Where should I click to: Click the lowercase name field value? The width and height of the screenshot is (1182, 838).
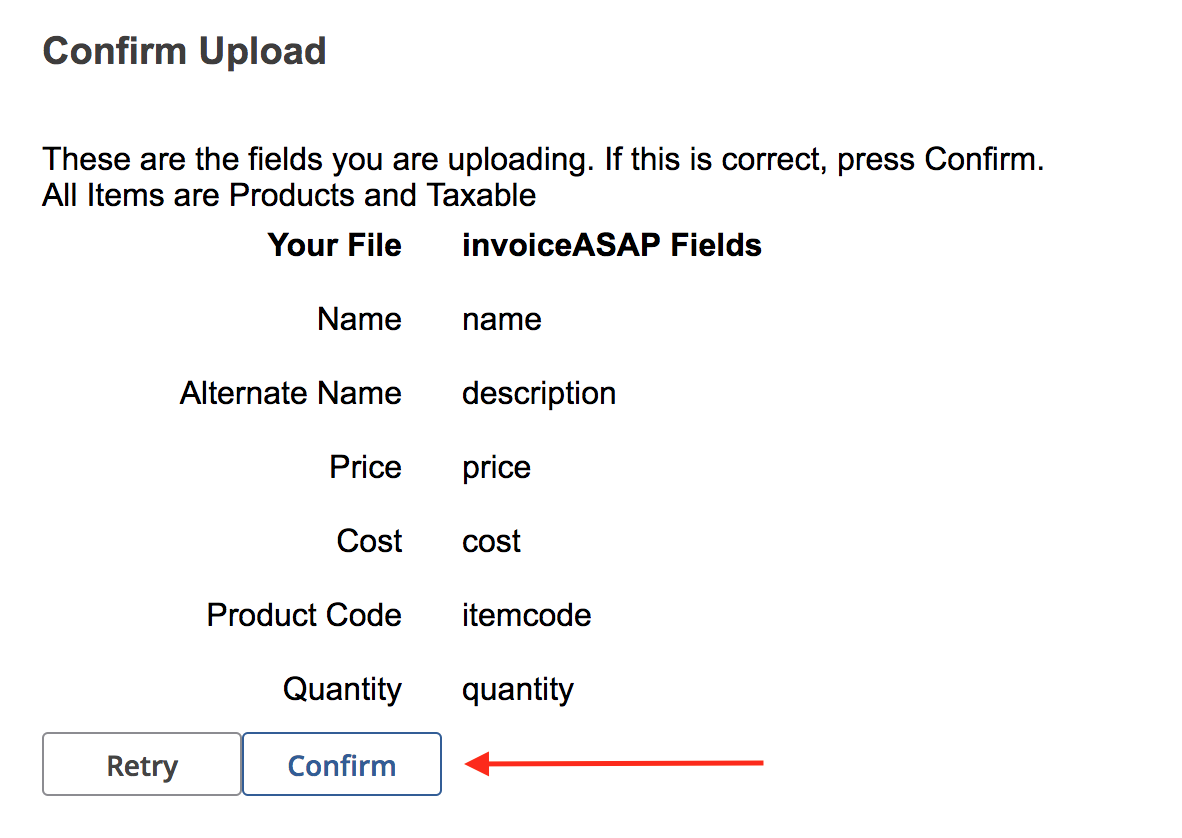[x=501, y=319]
